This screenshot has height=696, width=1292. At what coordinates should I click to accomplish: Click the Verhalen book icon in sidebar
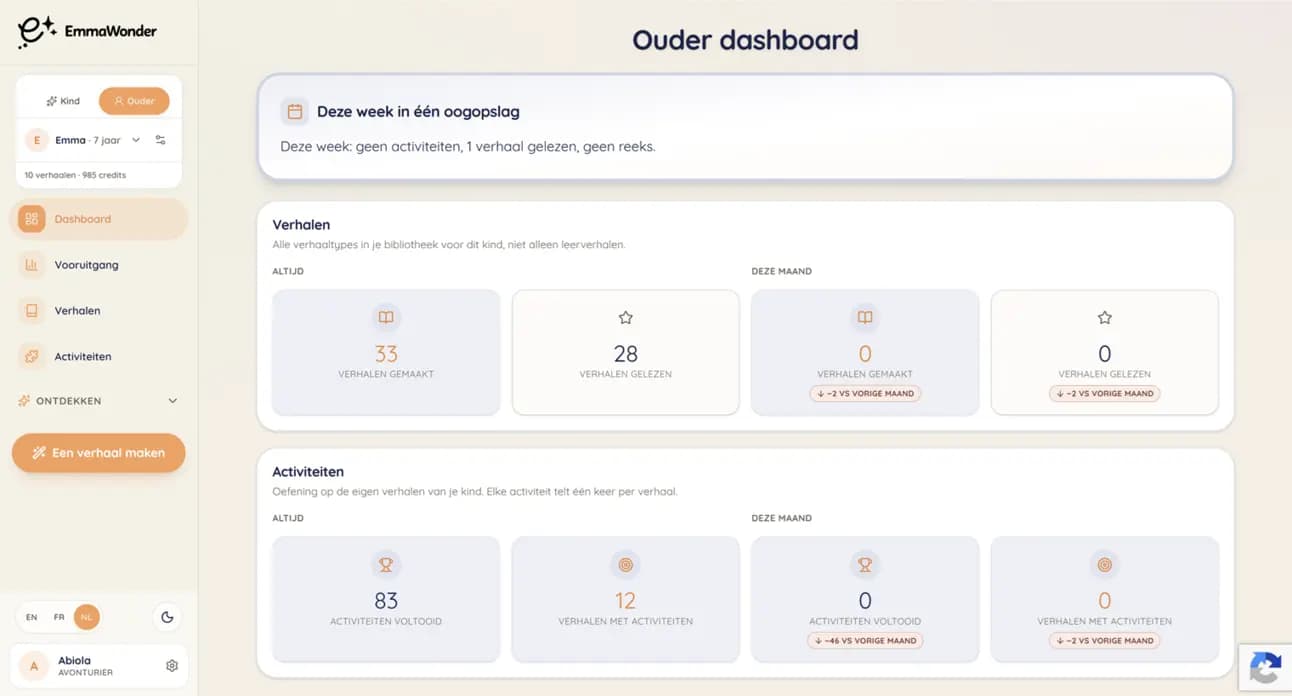(x=31, y=311)
